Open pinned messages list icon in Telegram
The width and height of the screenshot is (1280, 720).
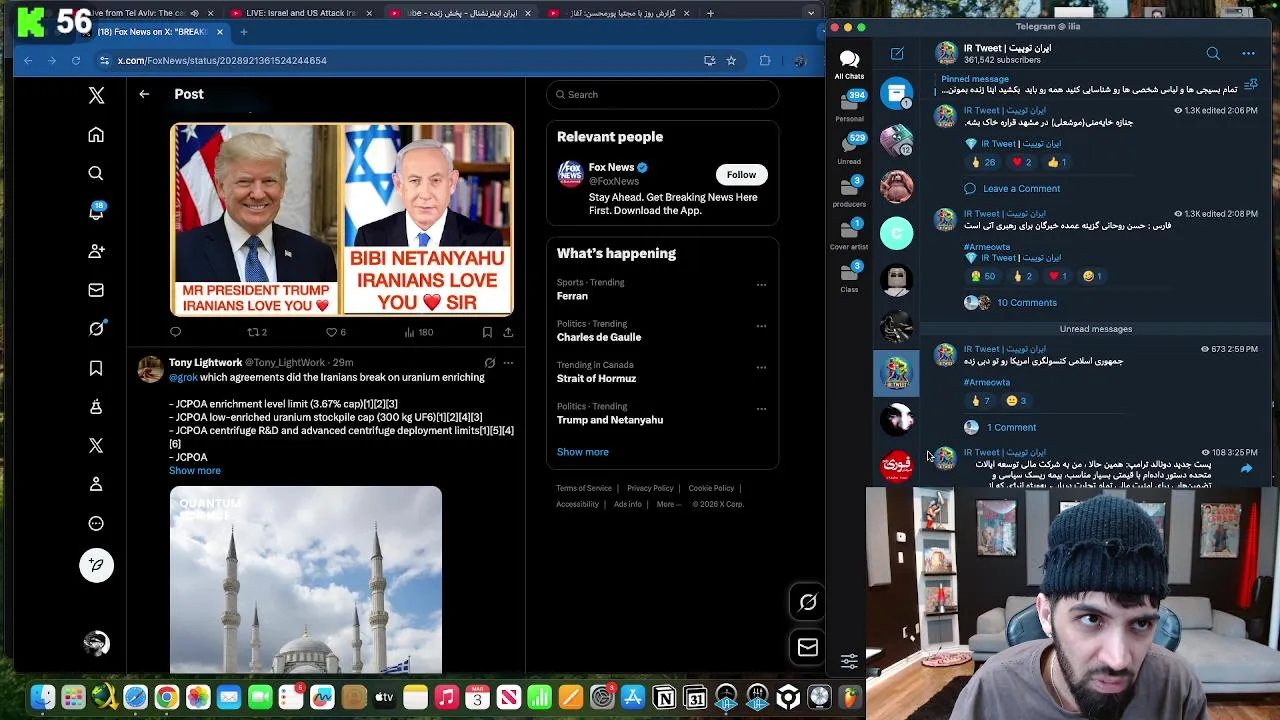(x=1250, y=85)
